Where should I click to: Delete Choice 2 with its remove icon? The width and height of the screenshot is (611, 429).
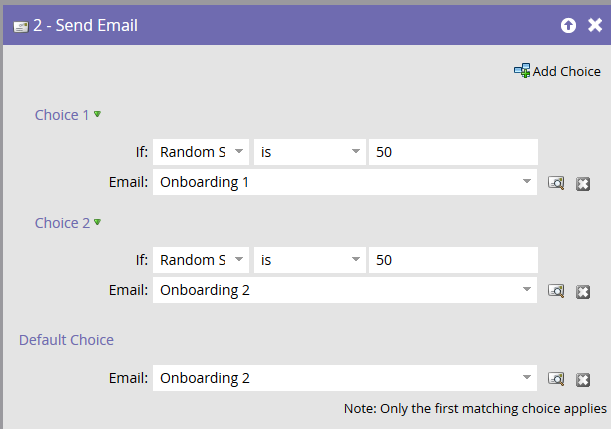click(583, 291)
